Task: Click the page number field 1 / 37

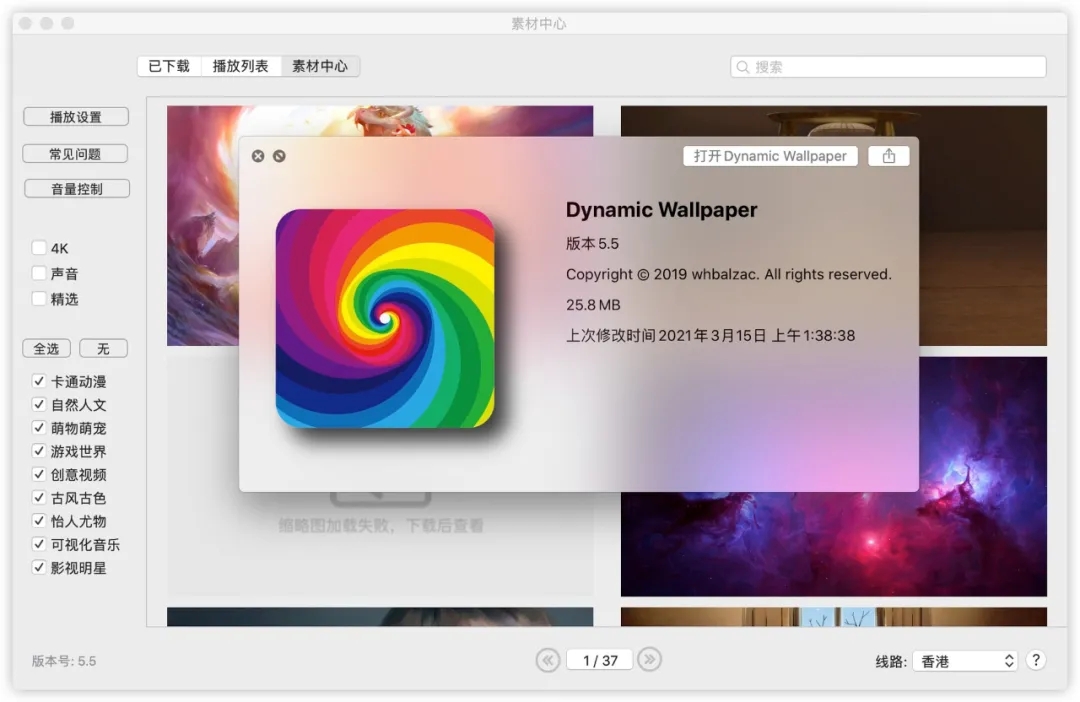Action: tap(600, 660)
